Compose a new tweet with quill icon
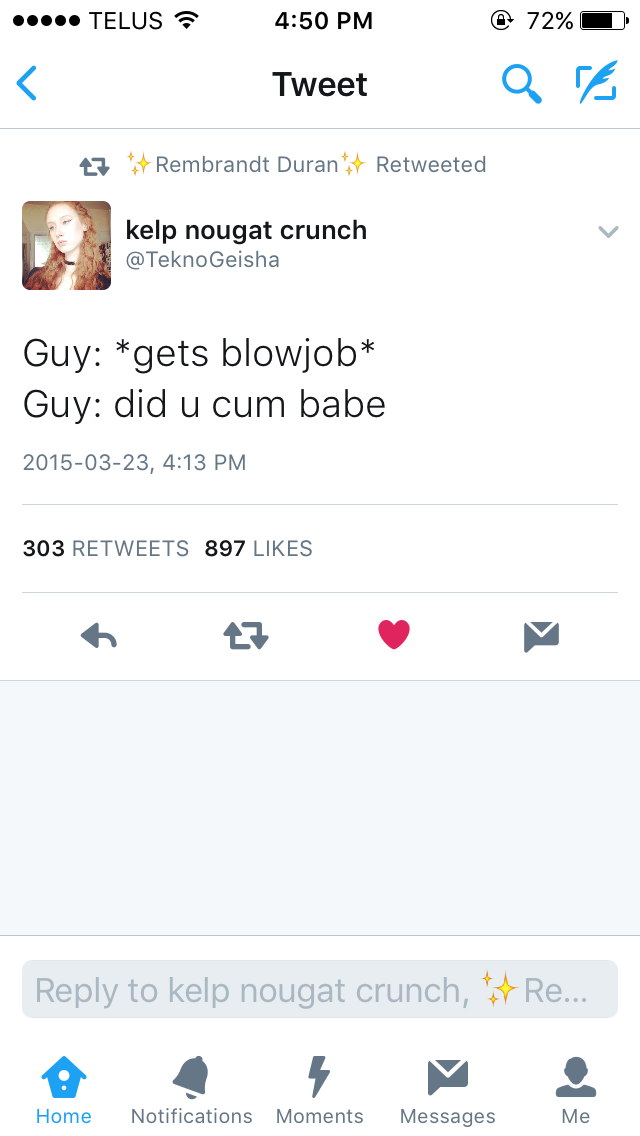 point(597,82)
